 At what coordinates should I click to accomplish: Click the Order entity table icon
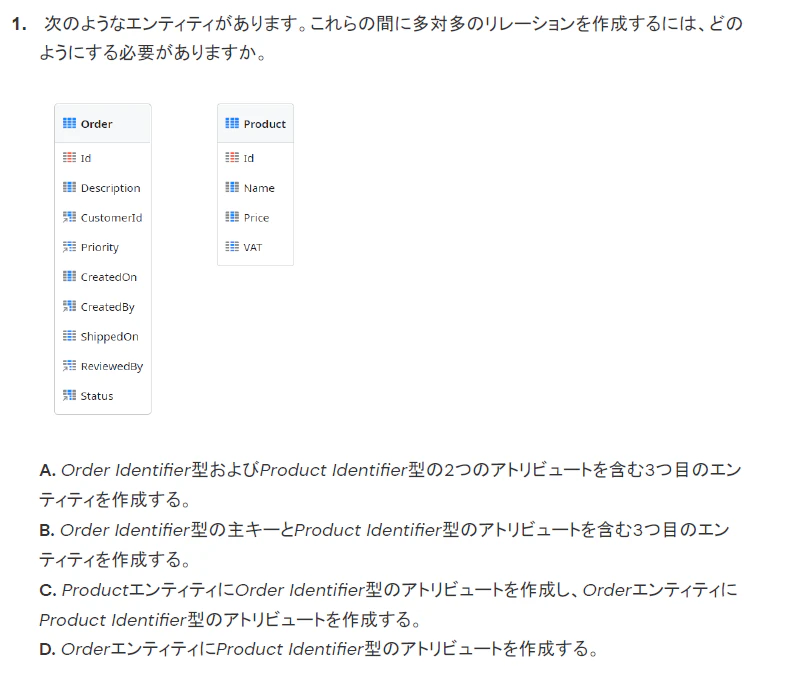click(x=69, y=123)
